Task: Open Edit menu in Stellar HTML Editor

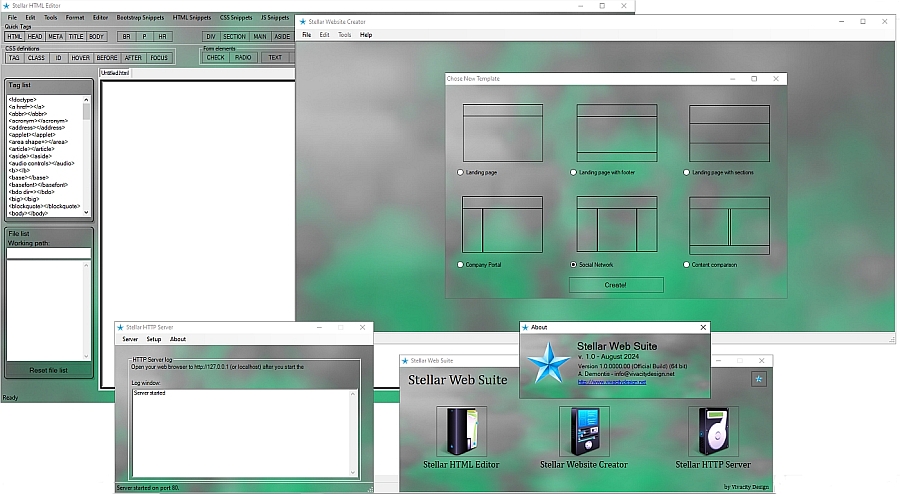Action: point(30,18)
